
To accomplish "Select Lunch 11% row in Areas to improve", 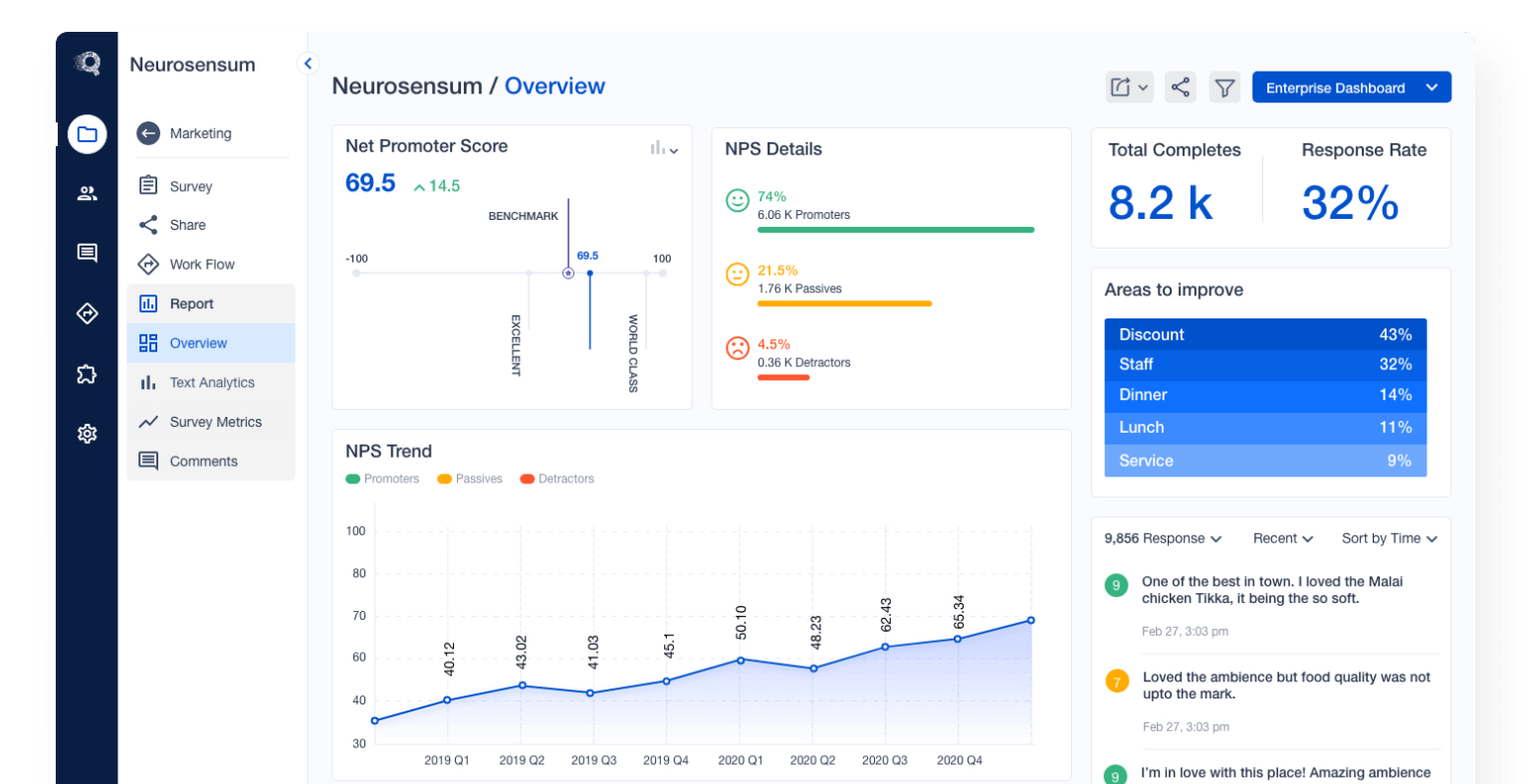I will [1265, 428].
